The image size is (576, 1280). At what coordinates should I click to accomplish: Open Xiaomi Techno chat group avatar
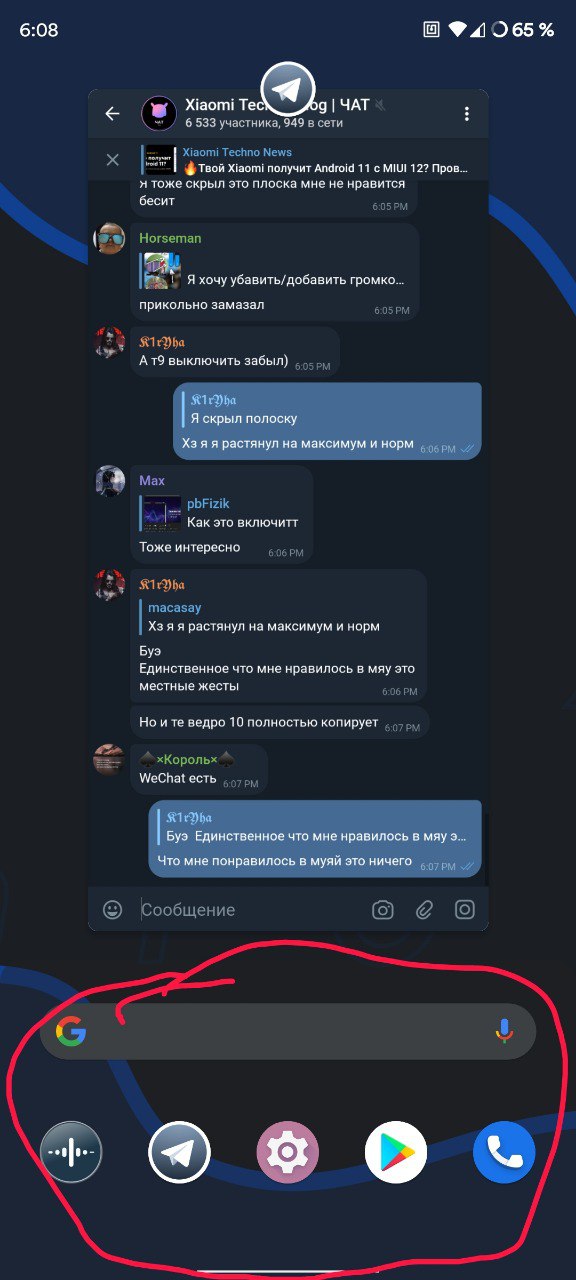(x=158, y=114)
